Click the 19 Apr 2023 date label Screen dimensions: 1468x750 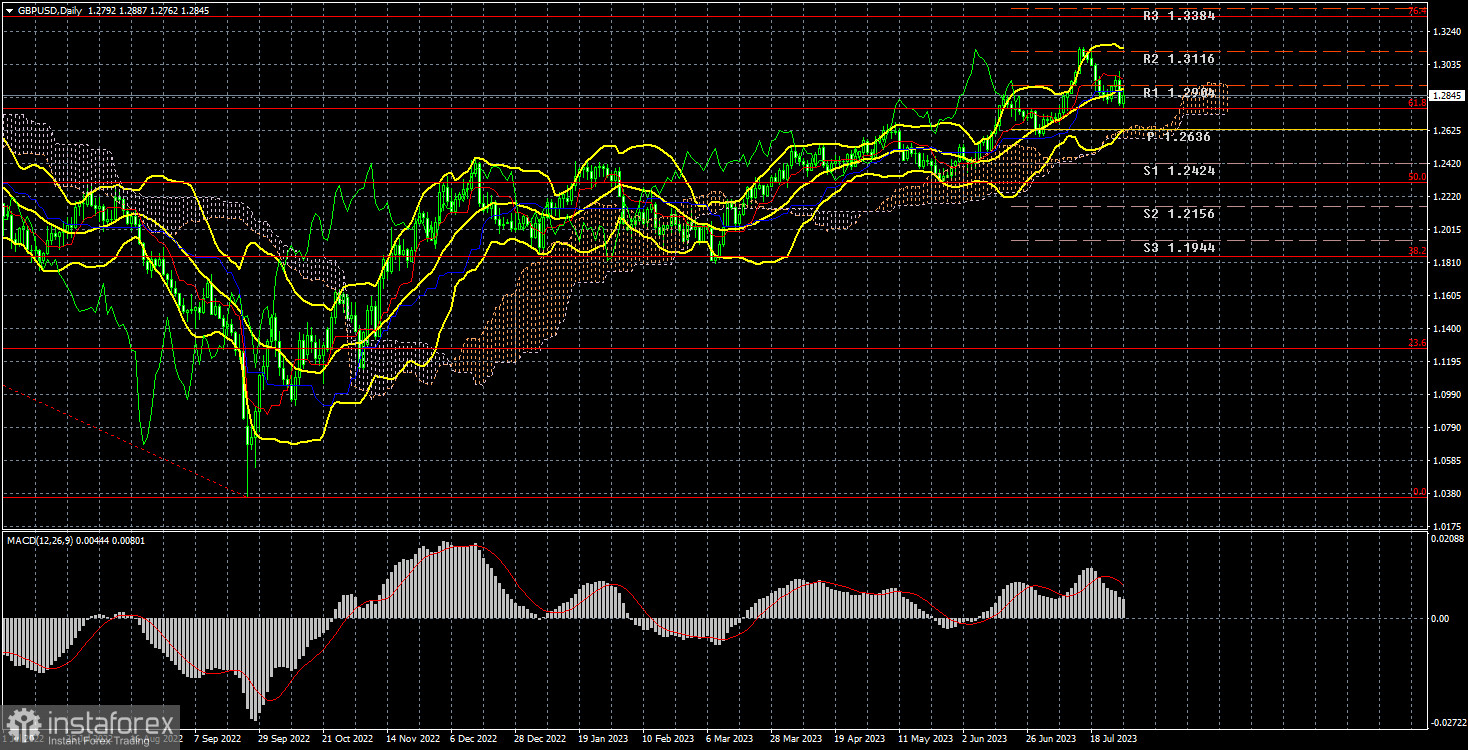click(860, 739)
